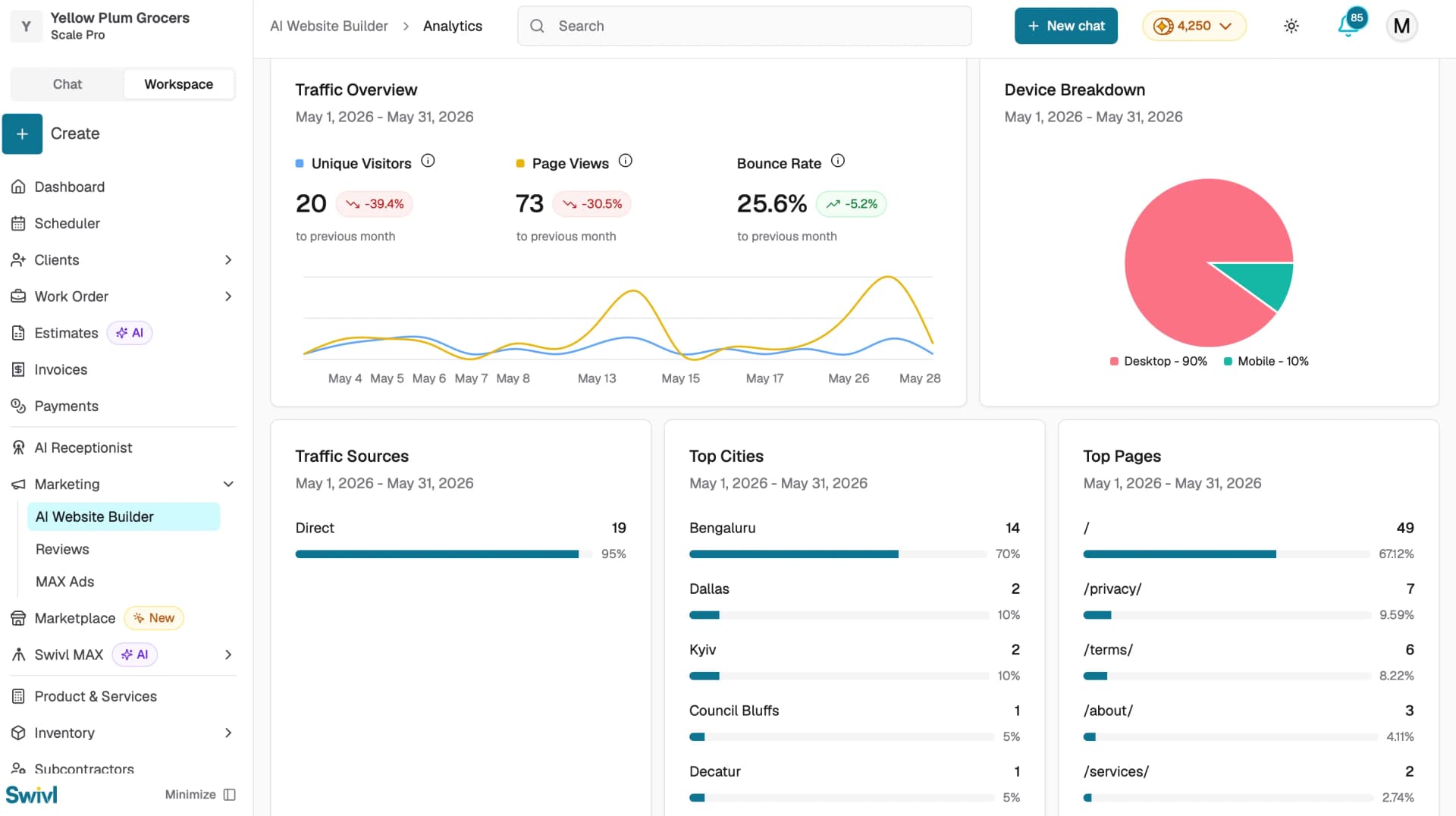Screen dimensions: 1456x816
Task: Toggle the Page Views legend swatch
Action: [519, 164]
